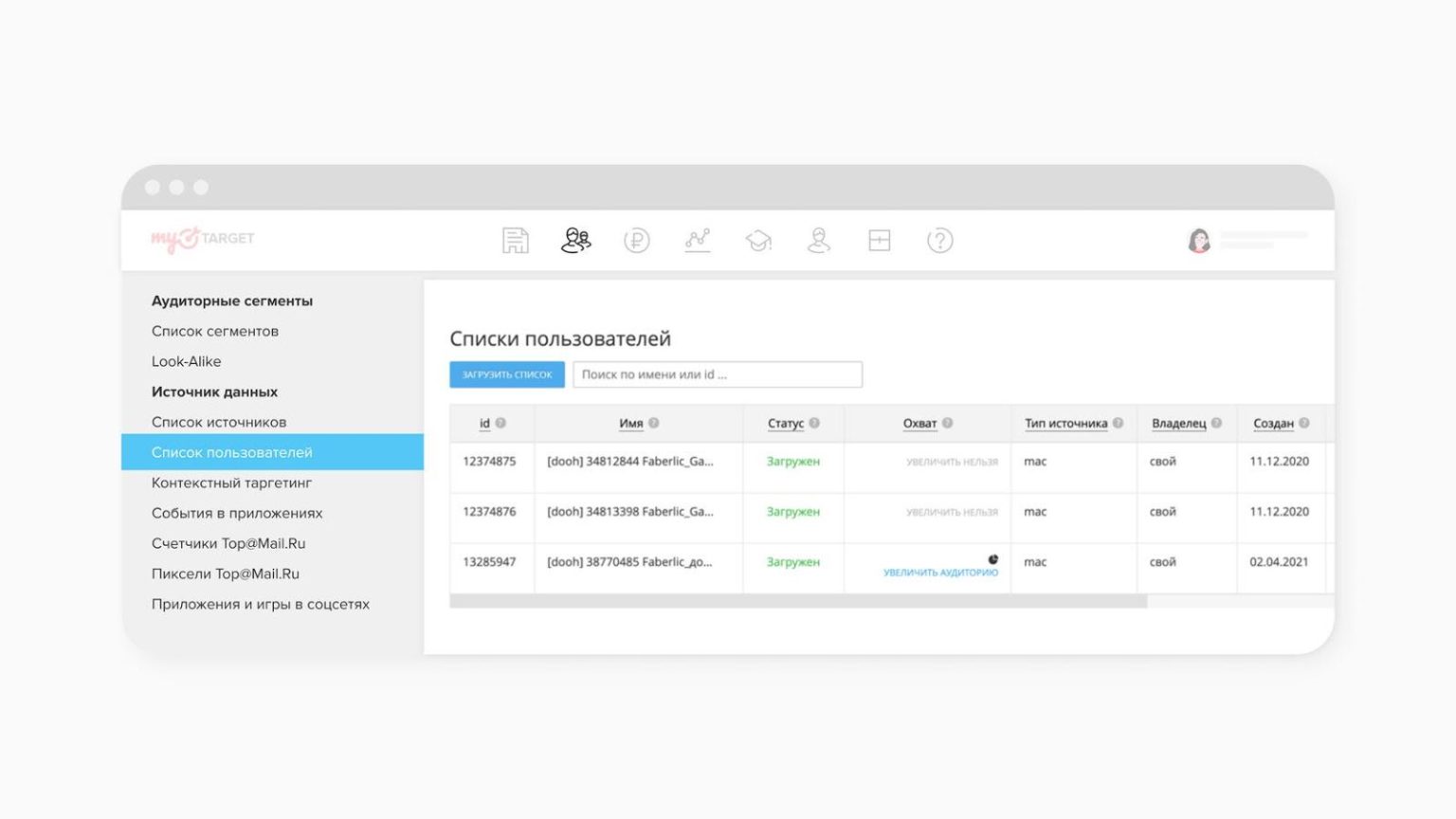
Task: Open the Profile person icon
Action: pyautogui.click(x=819, y=241)
